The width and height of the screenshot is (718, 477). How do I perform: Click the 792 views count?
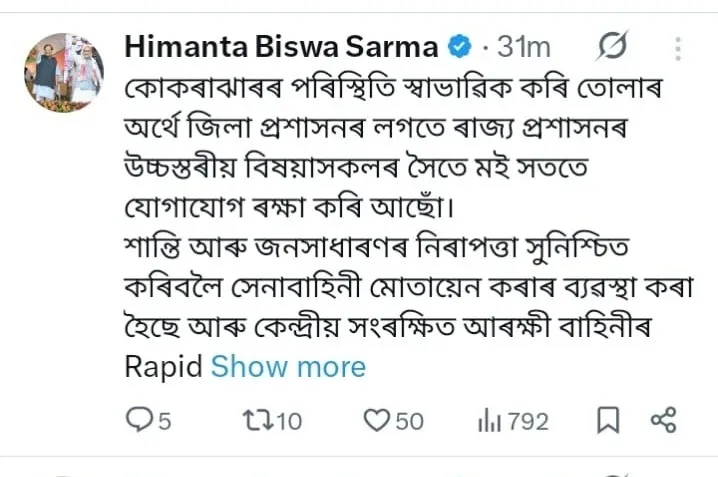pos(527,422)
